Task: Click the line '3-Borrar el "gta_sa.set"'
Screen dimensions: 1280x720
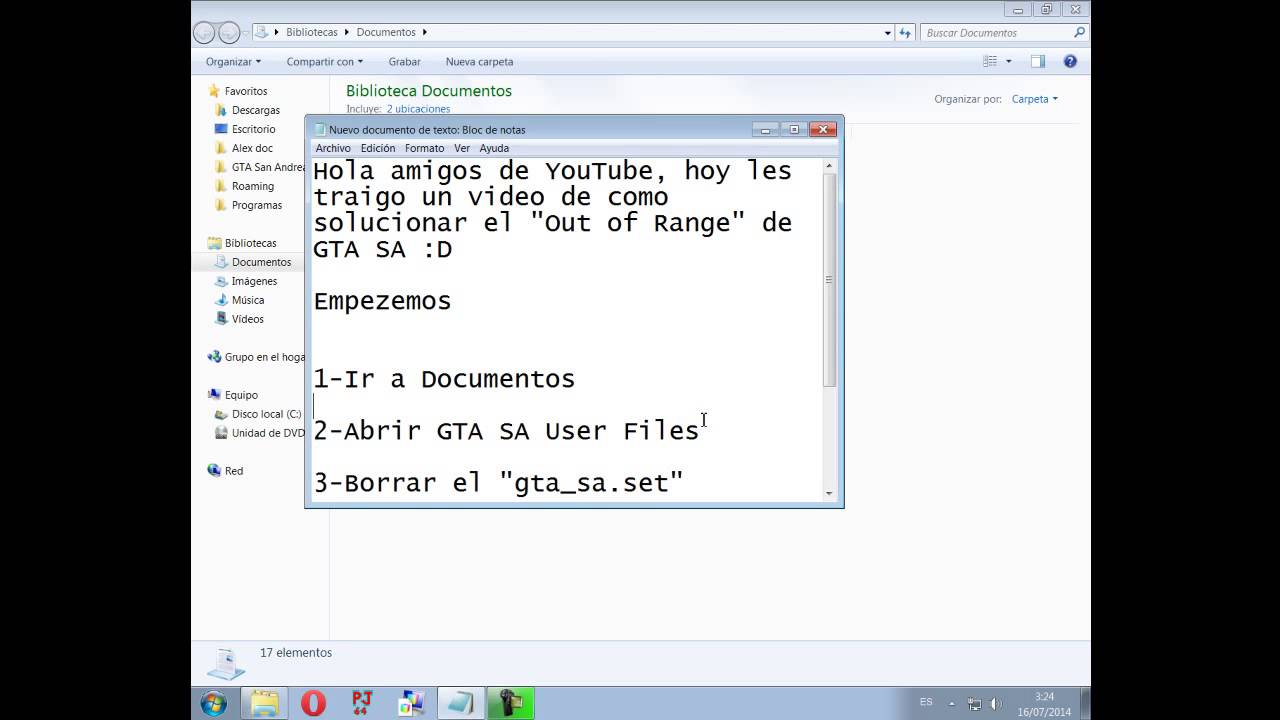Action: [x=498, y=483]
